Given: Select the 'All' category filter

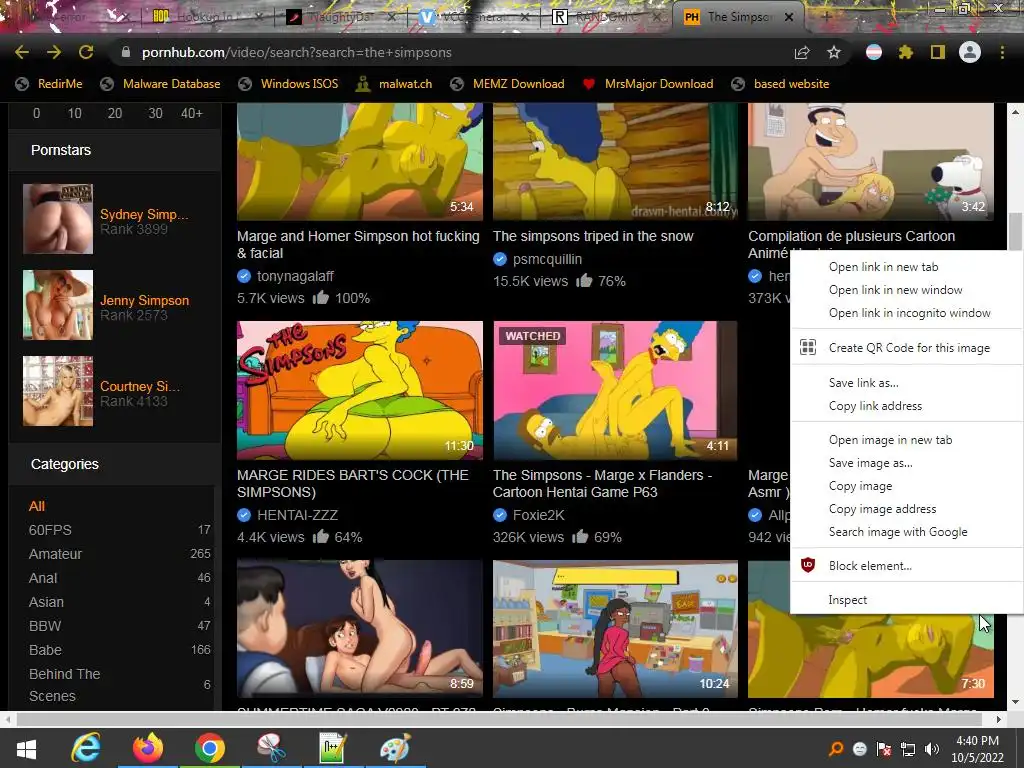Looking at the screenshot, I should pos(37,506).
